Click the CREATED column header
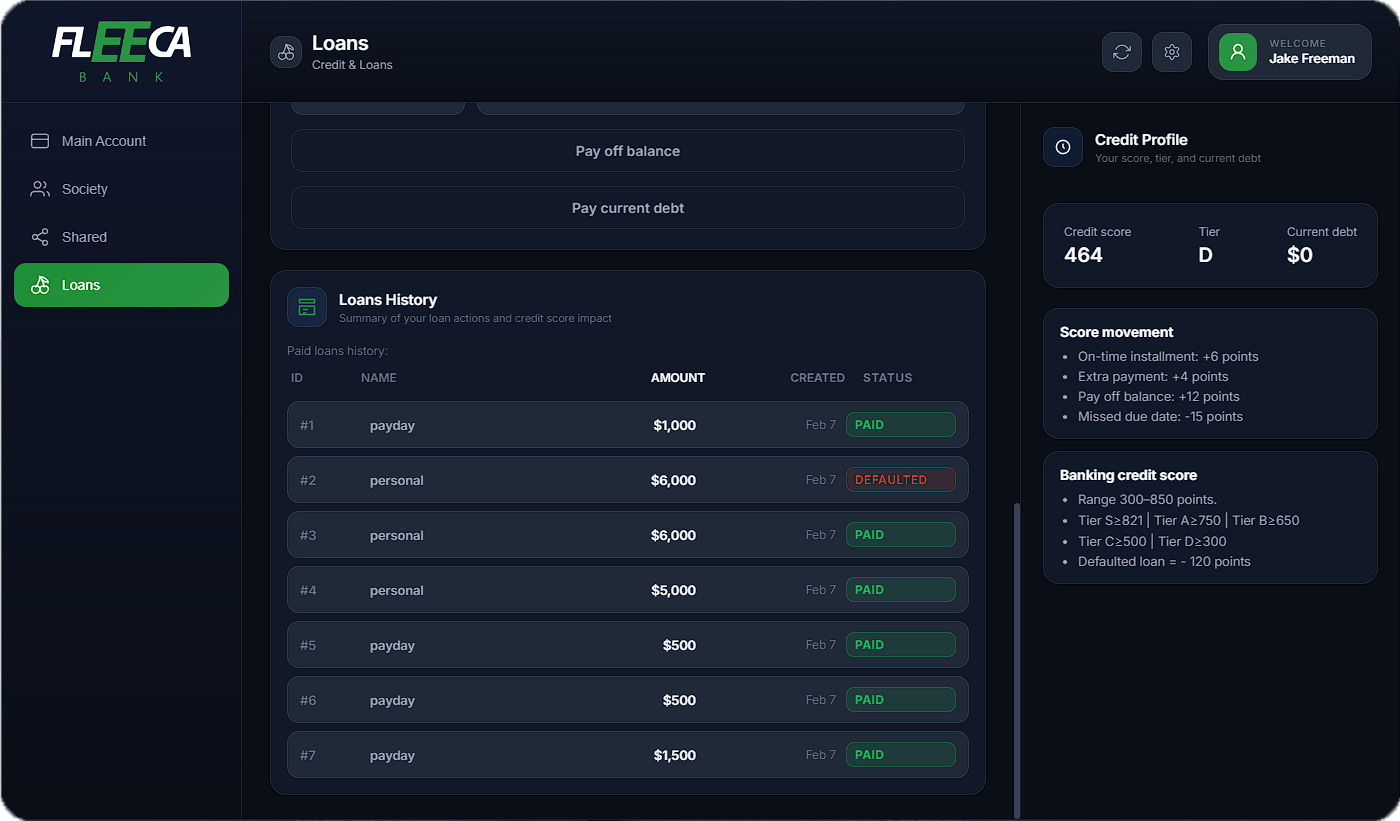 click(x=818, y=378)
